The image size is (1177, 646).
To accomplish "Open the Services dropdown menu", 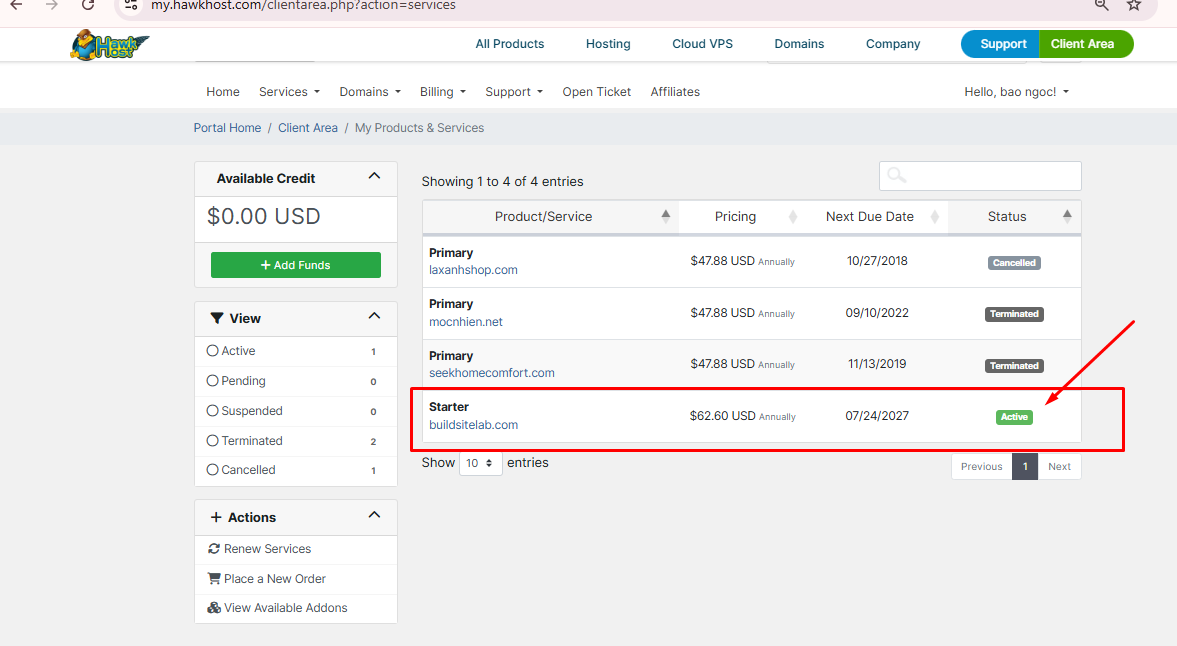I will pyautogui.click(x=289, y=92).
